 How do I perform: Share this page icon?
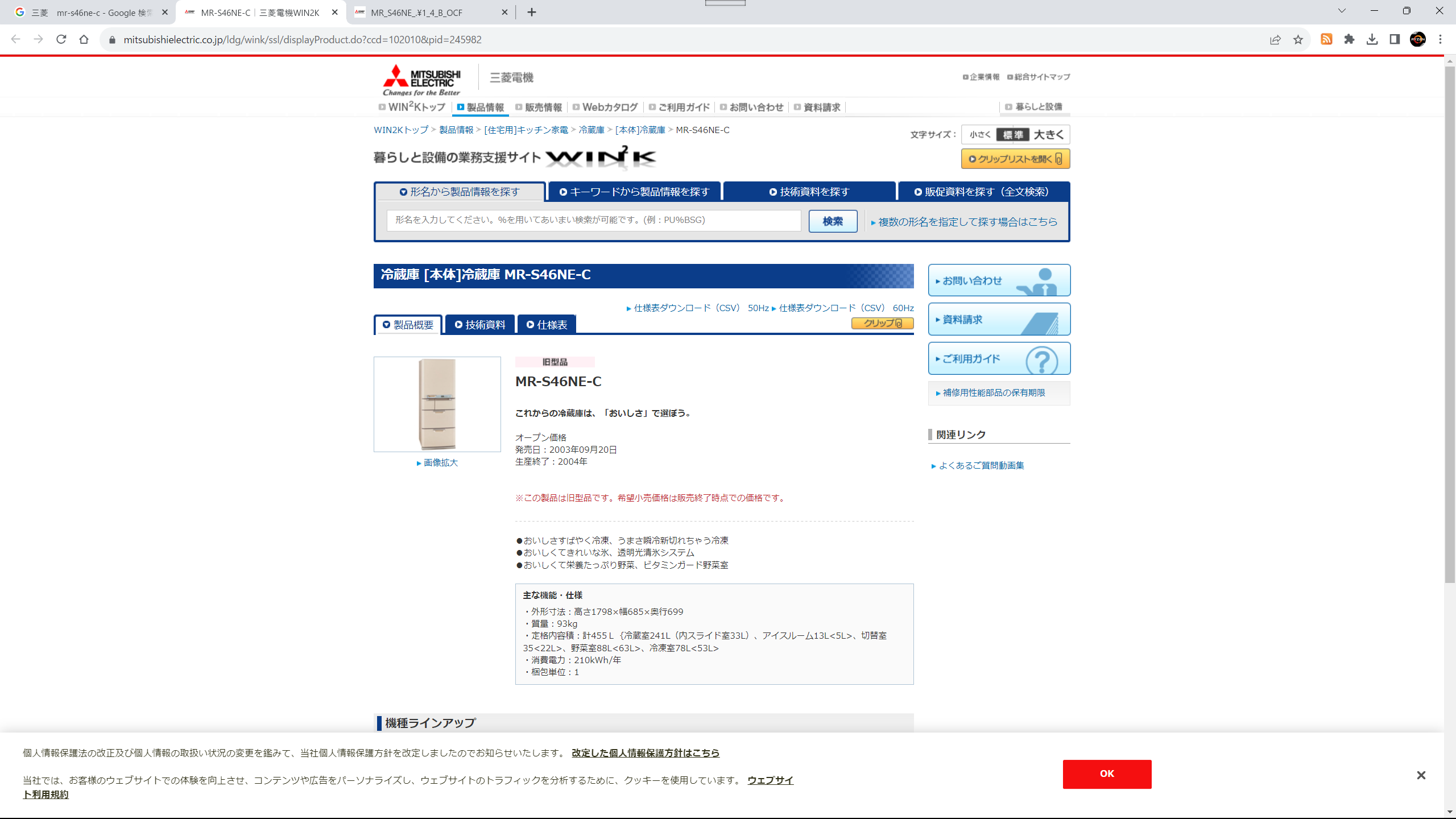(x=1275, y=39)
